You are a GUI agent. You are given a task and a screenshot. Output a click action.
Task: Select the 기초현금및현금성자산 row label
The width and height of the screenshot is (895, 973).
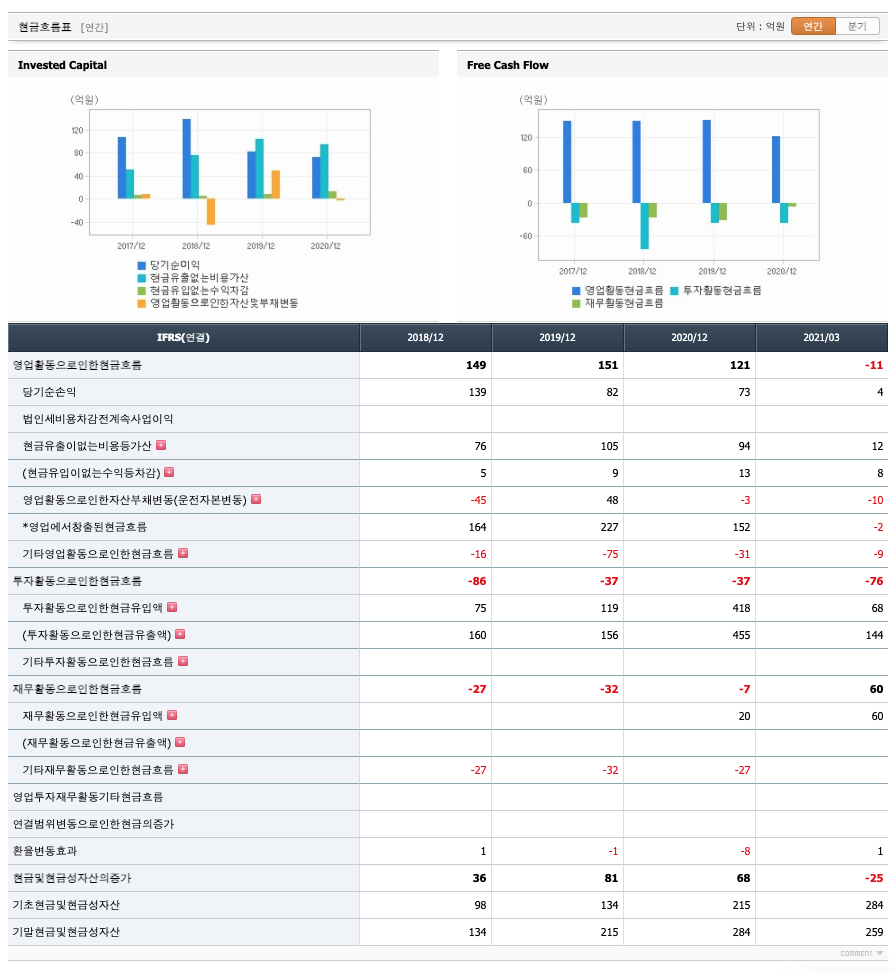[x=66, y=905]
